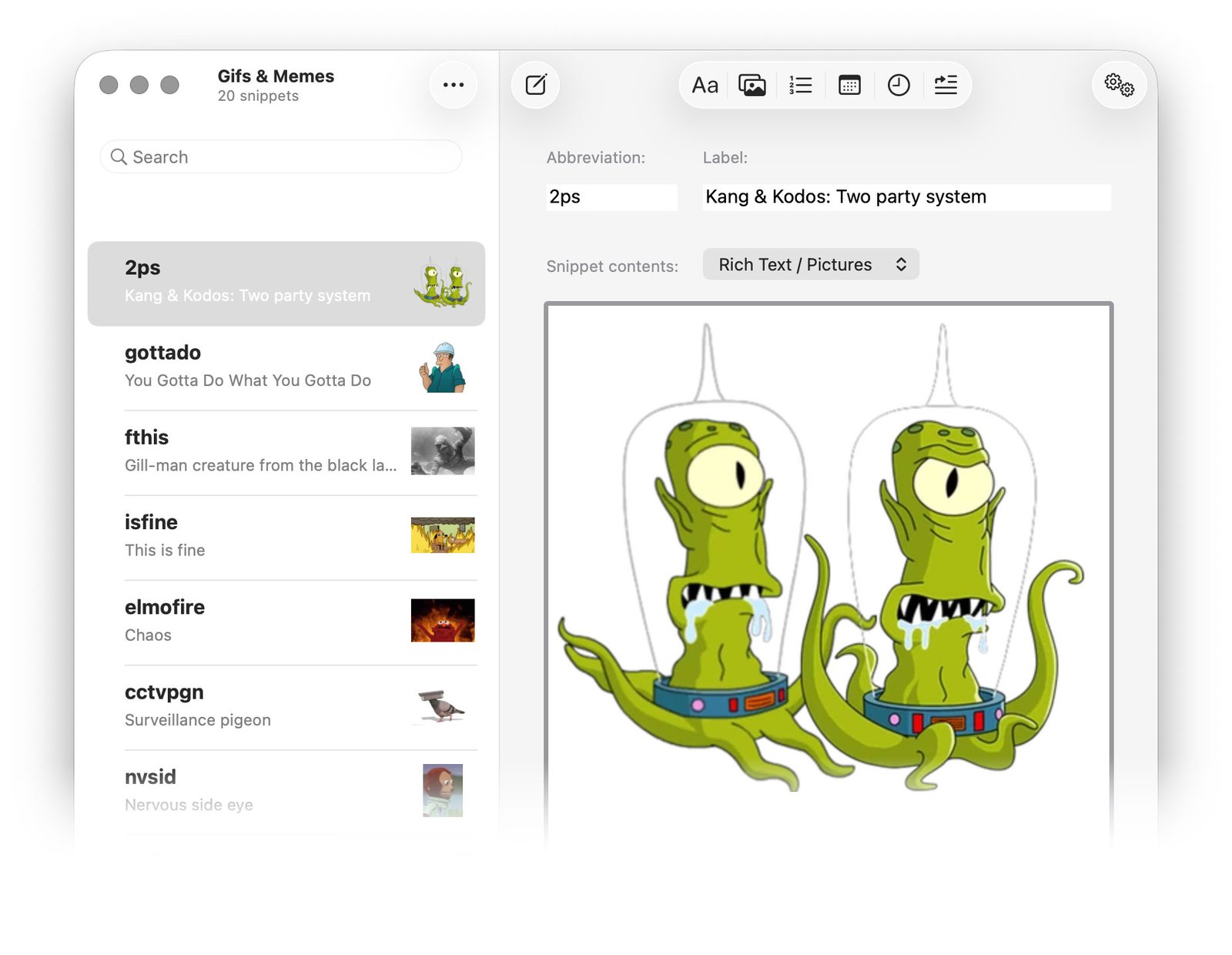Create a new snippet with compose icon
This screenshot has width=1232, height=955.
point(535,85)
